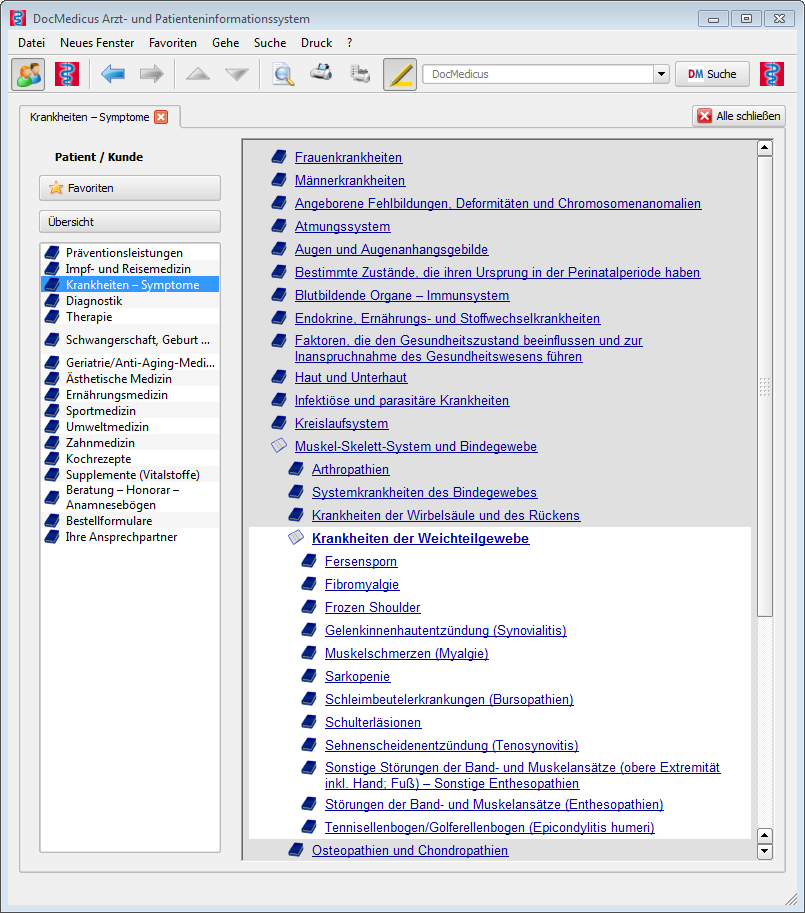Screen dimensions: 805x913
Task: Select the Krankheiten – Symptome tab
Action: 90,117
